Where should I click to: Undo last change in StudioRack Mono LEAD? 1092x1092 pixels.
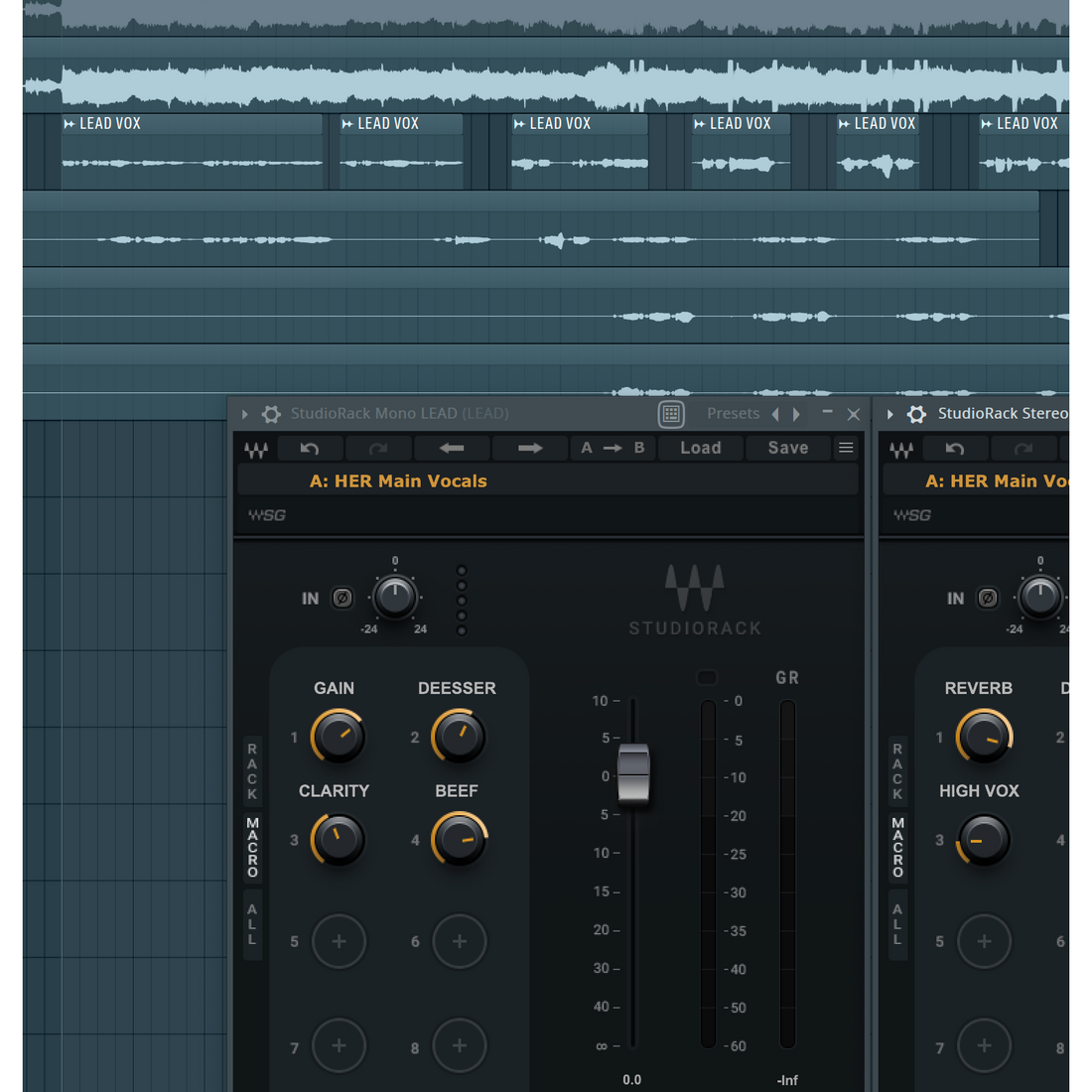tap(310, 449)
